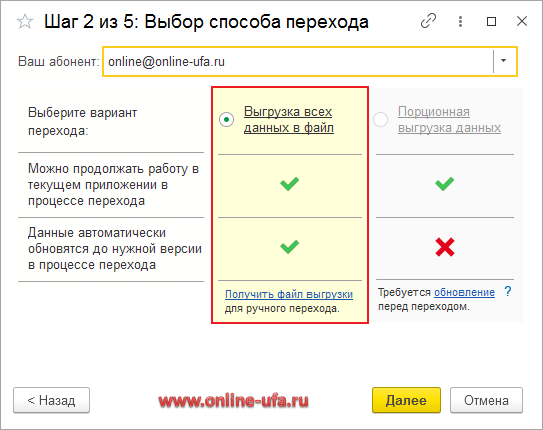Add this window to favorites via star icon

(x=25, y=22)
